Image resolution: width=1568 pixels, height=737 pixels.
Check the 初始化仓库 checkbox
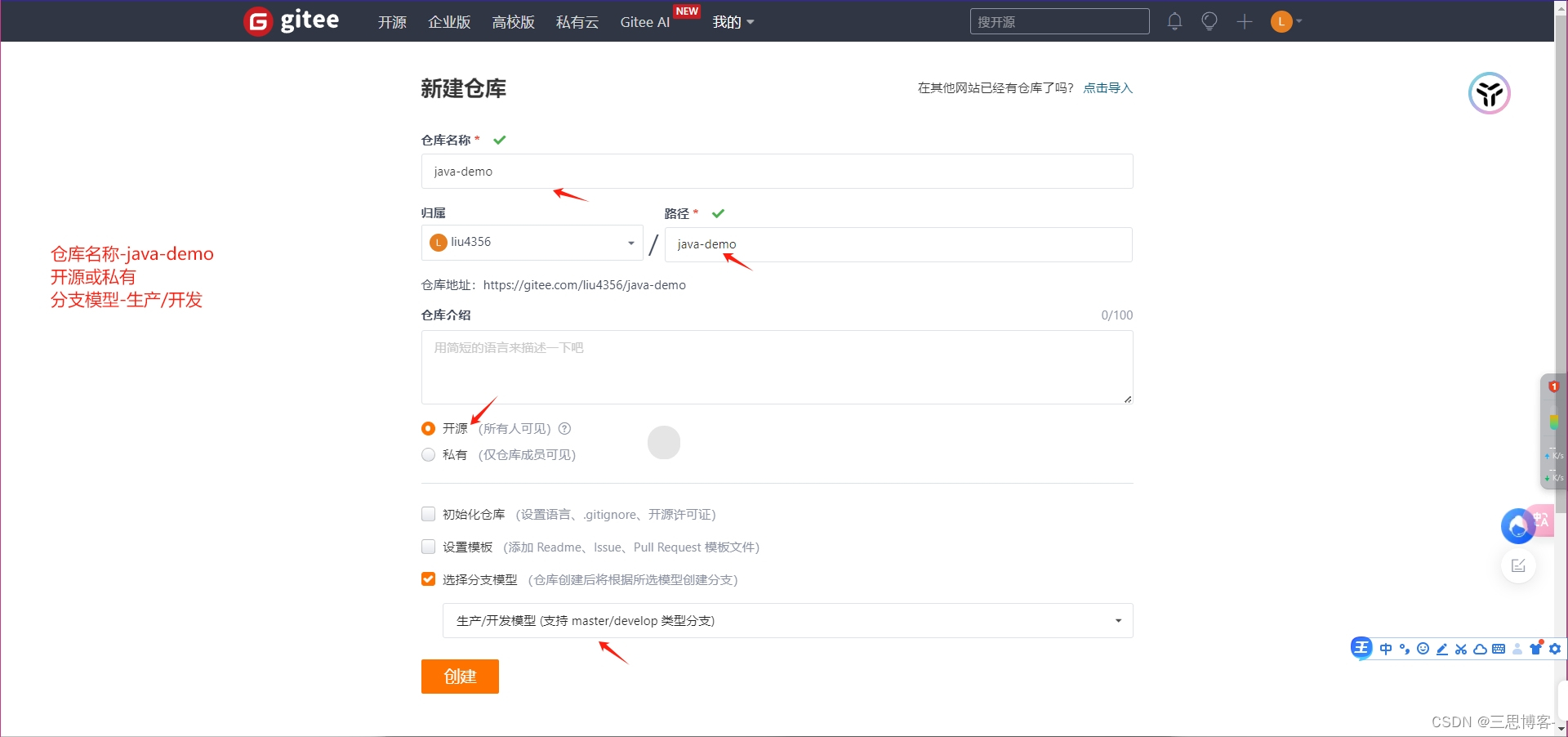428,514
